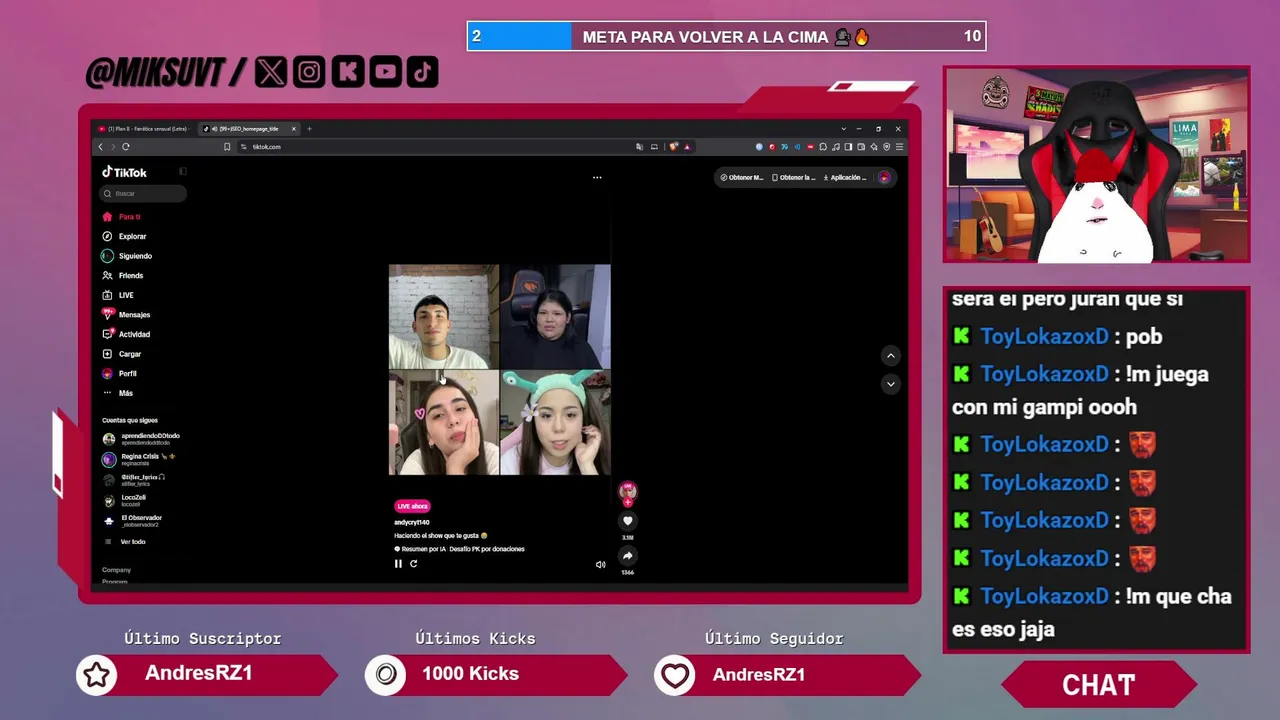Share the video with arrow icon

tap(628, 556)
